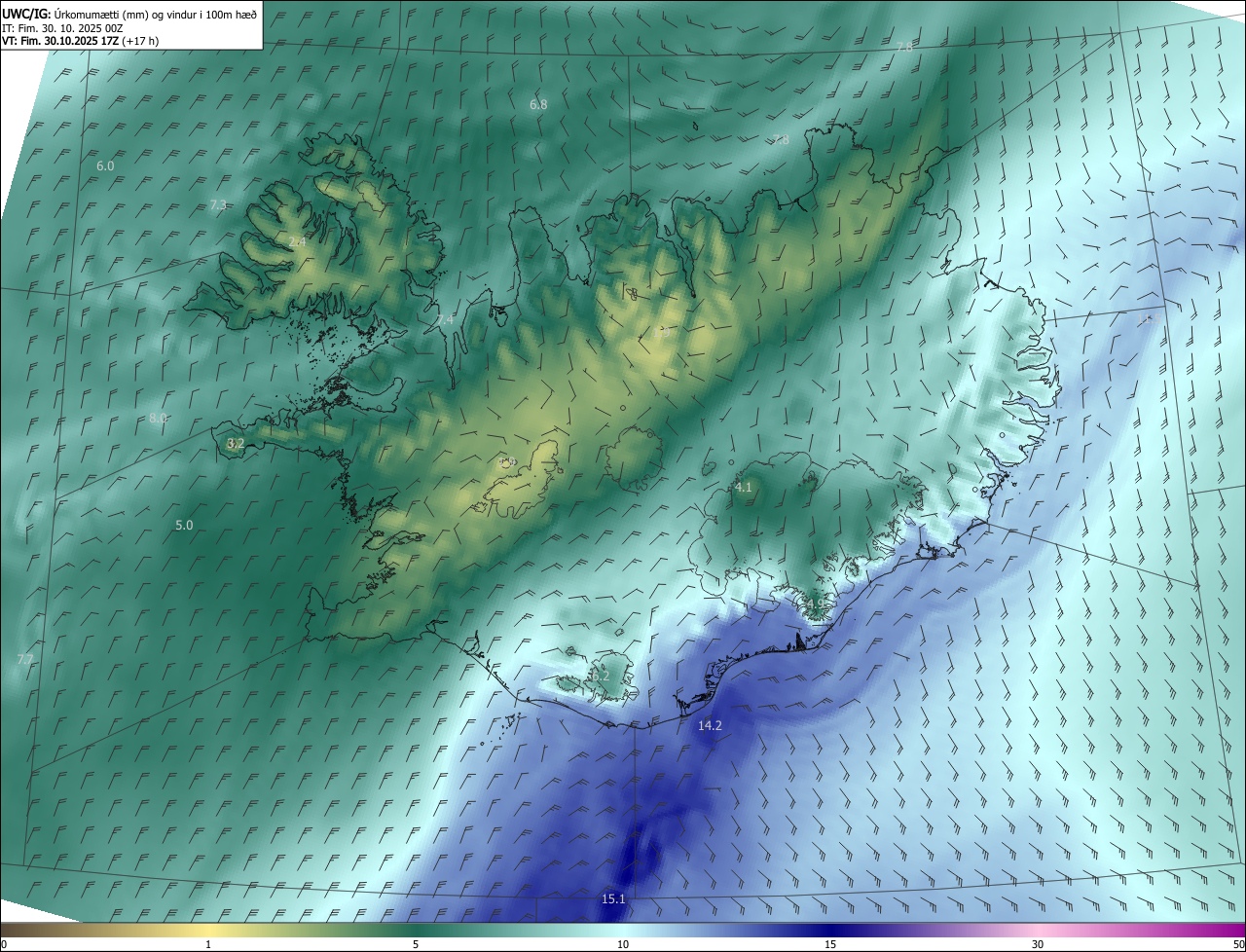Click the 30 tick on color scale
The image size is (1246, 952).
1038,944
